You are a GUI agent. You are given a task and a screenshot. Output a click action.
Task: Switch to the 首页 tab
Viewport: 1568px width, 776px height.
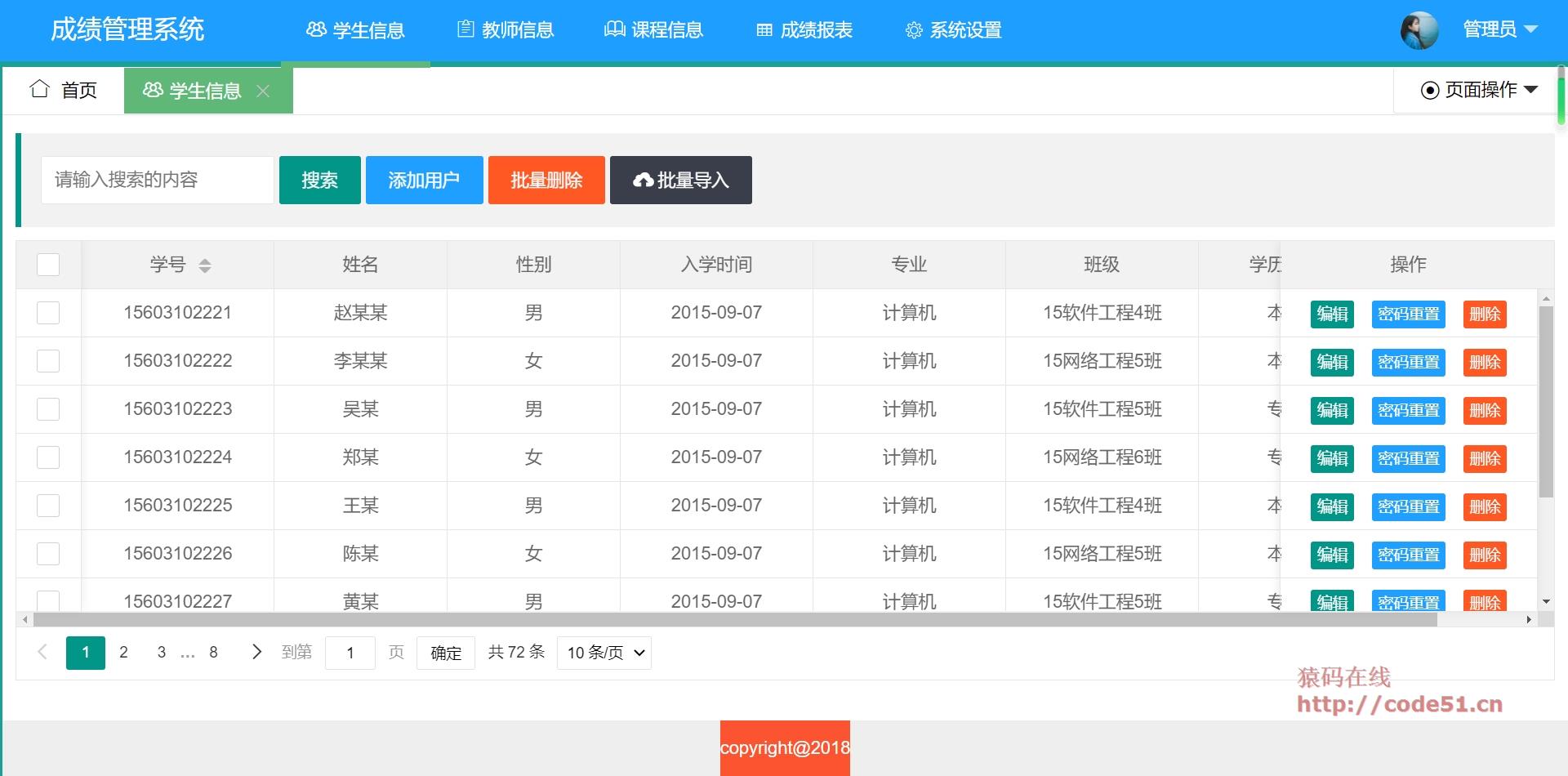(x=64, y=90)
